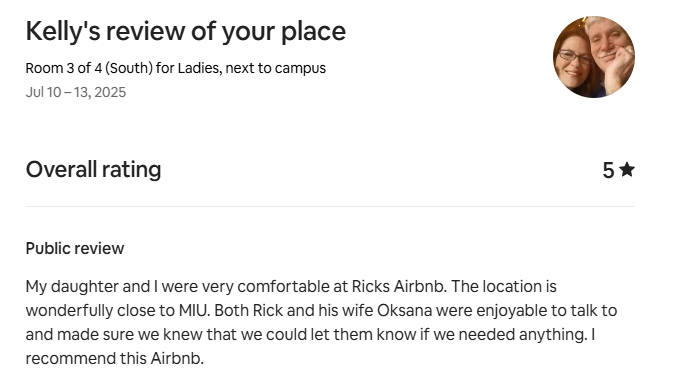This screenshot has height=378, width=673.
Task: Open the "Room 3 of 4" listing title
Action: pyautogui.click(x=176, y=68)
